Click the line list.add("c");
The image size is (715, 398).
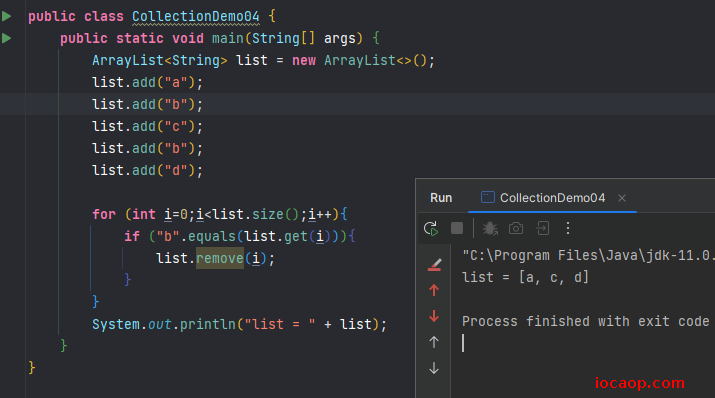tap(147, 126)
